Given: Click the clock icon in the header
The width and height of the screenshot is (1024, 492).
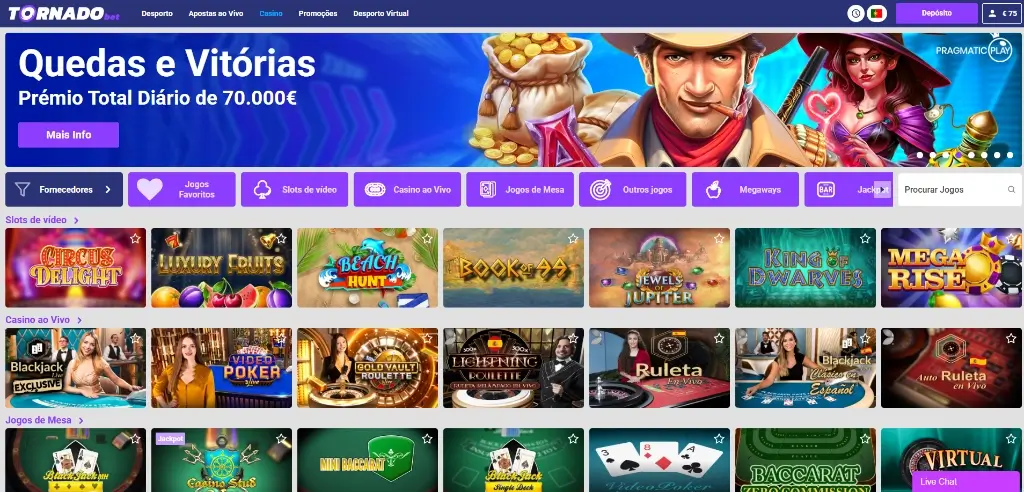Looking at the screenshot, I should 856,13.
